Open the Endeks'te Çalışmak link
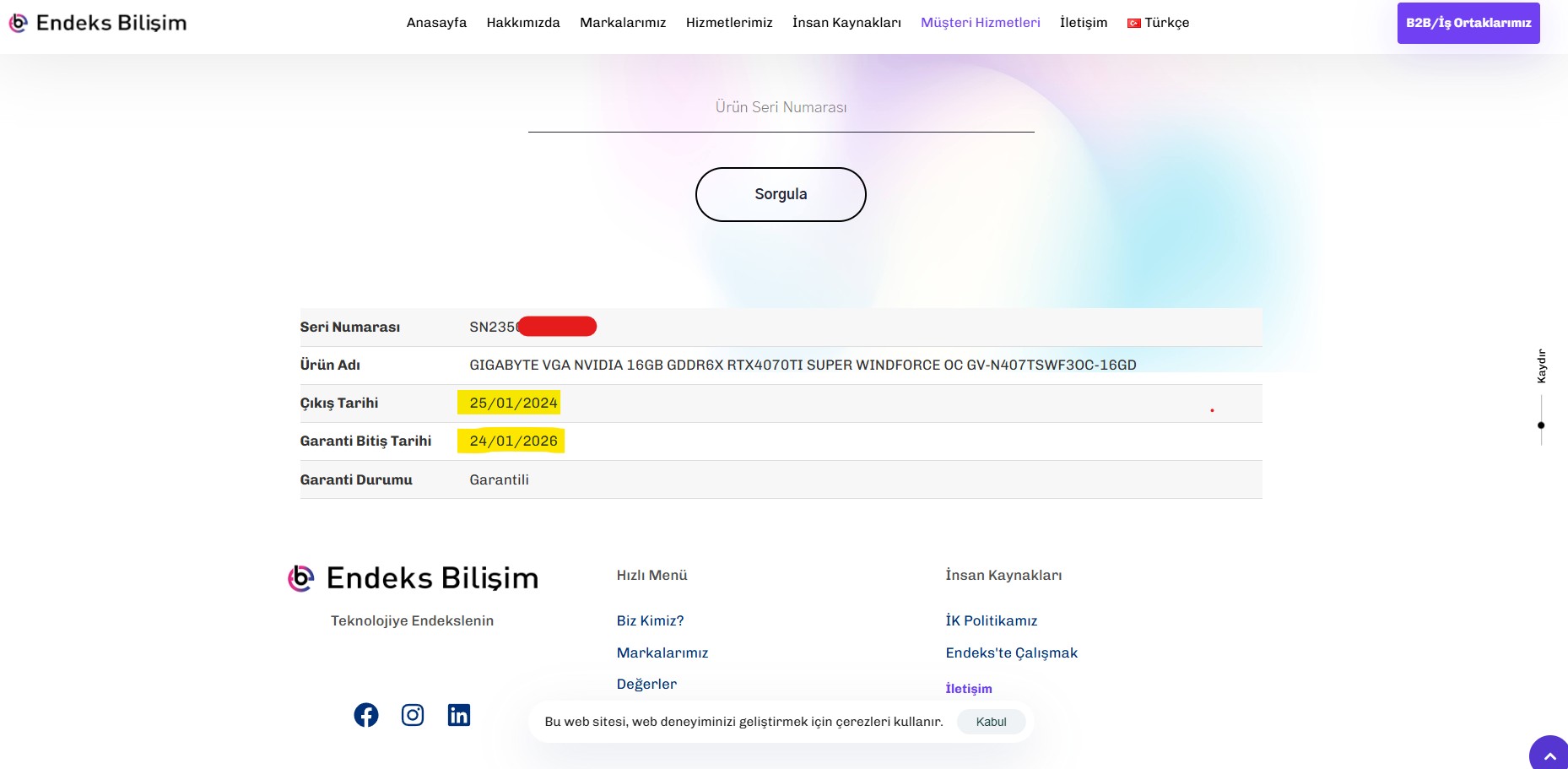Viewport: 1568px width, 769px height. [1012, 653]
